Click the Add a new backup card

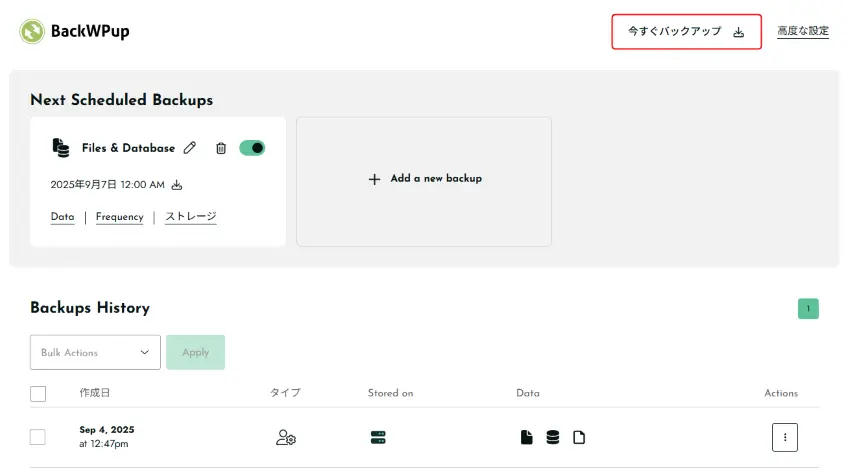(424, 182)
